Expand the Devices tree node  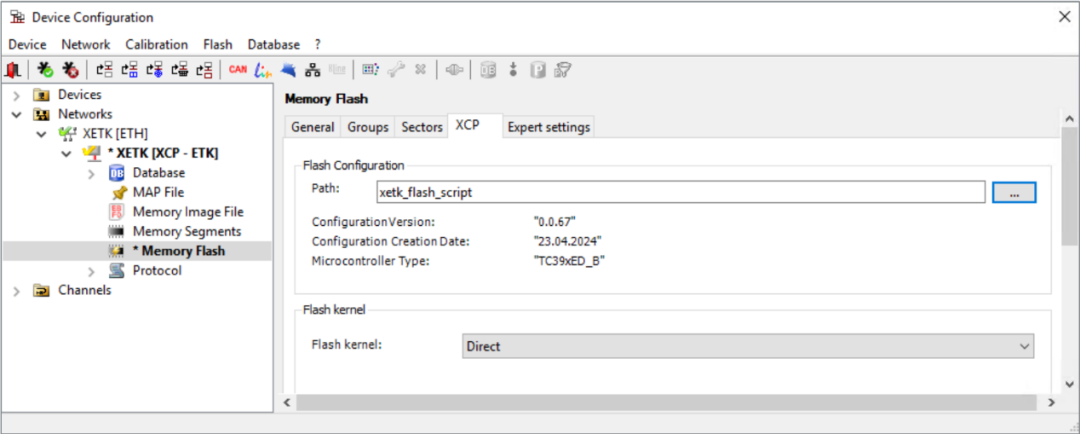click(x=17, y=95)
